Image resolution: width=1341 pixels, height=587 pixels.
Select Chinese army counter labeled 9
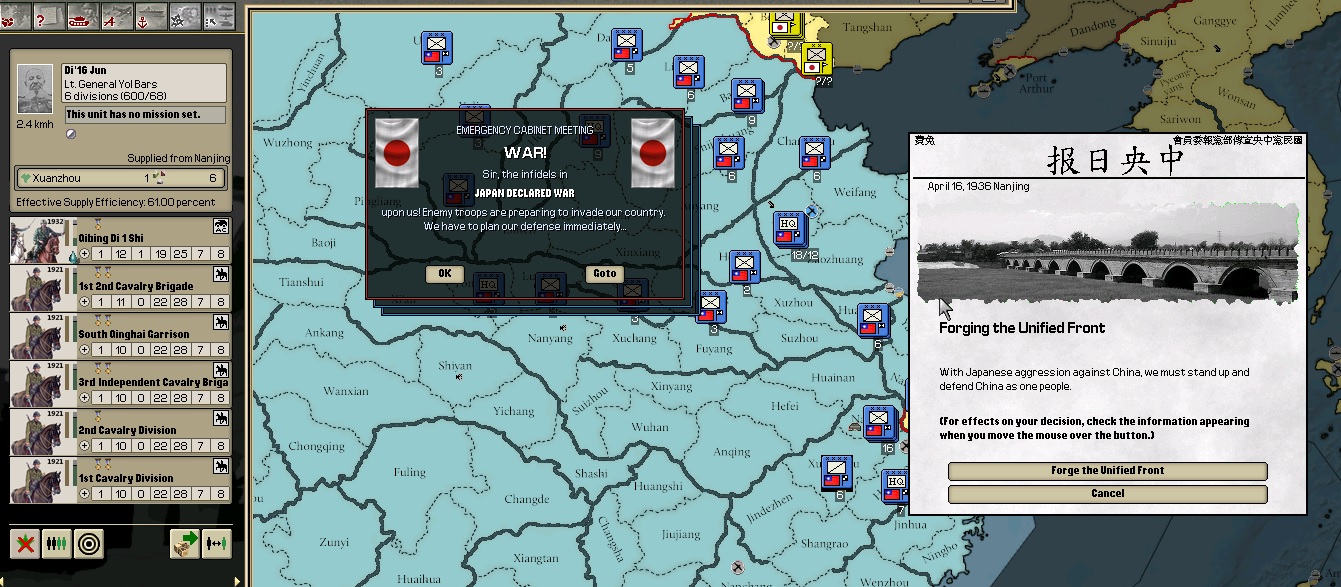point(747,95)
